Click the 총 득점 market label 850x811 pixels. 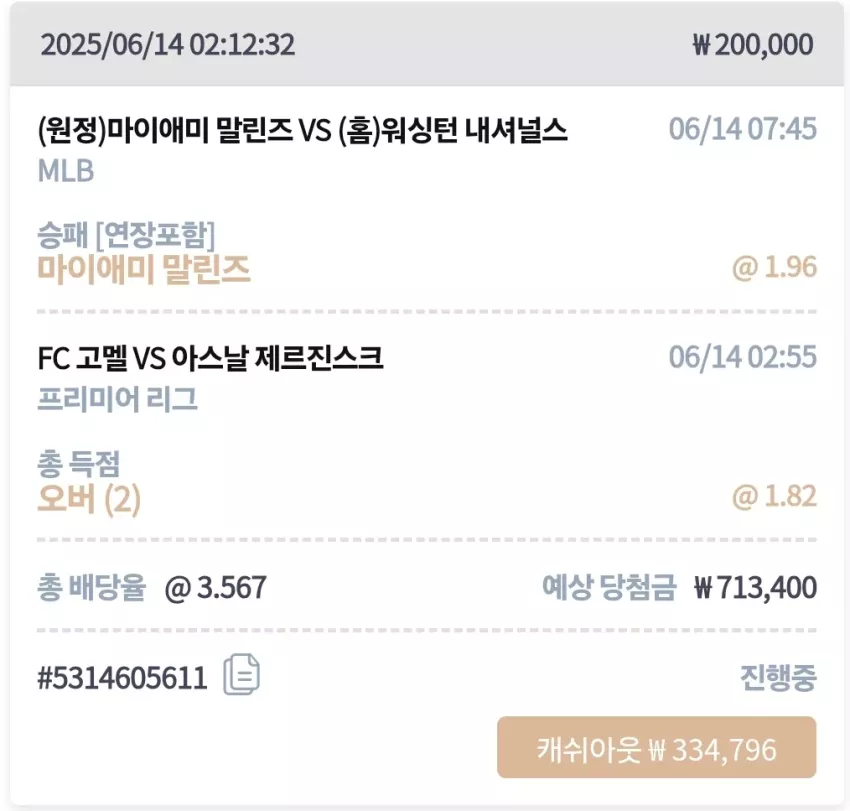78,464
